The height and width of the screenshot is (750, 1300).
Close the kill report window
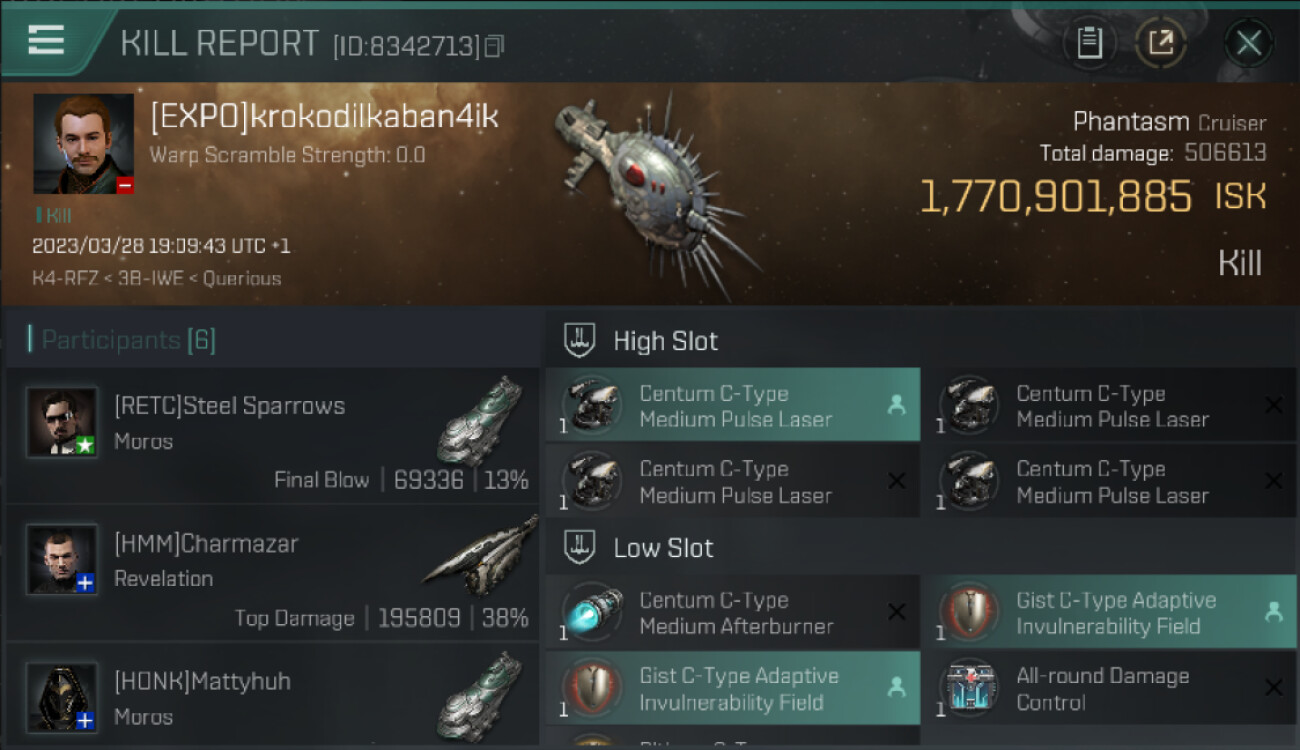pos(1248,43)
